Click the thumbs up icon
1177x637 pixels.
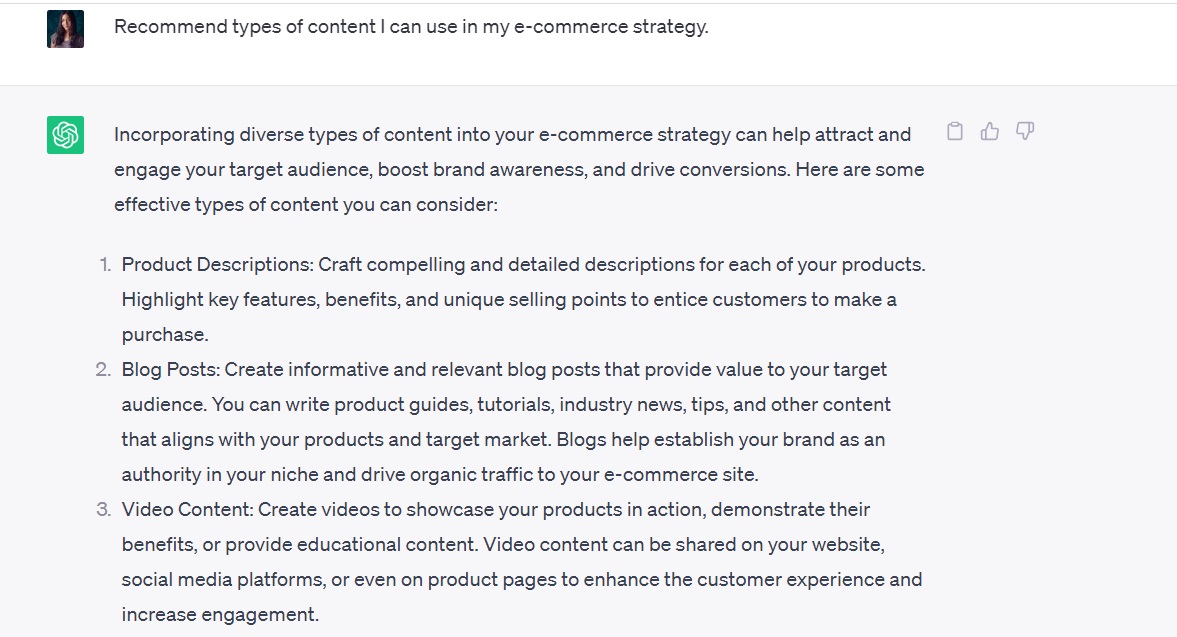coord(990,131)
